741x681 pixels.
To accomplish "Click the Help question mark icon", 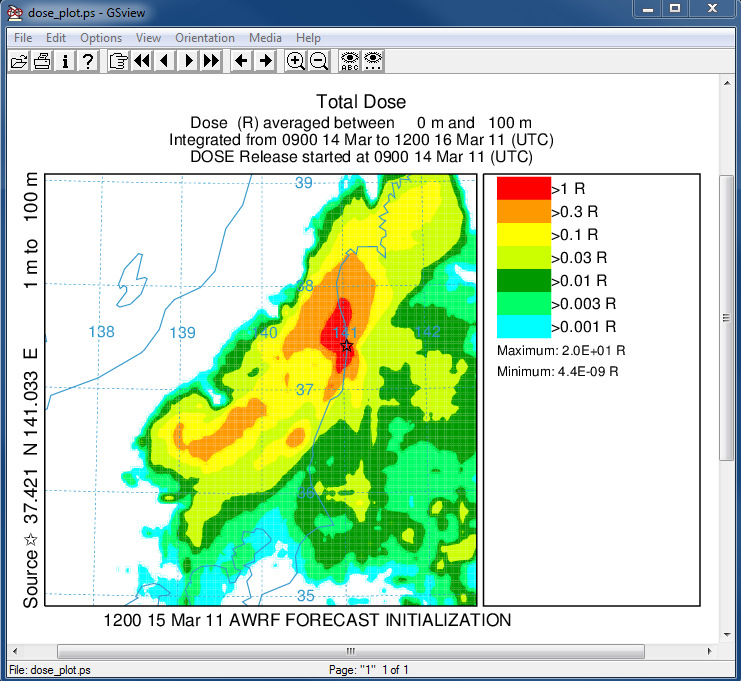I will [88, 61].
